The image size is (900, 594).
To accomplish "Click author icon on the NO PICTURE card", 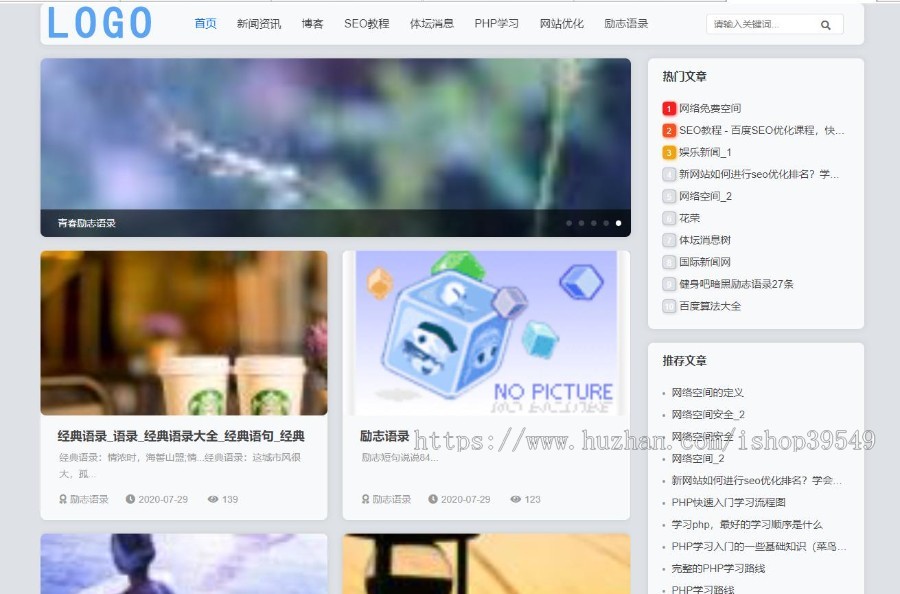I will pos(365,499).
